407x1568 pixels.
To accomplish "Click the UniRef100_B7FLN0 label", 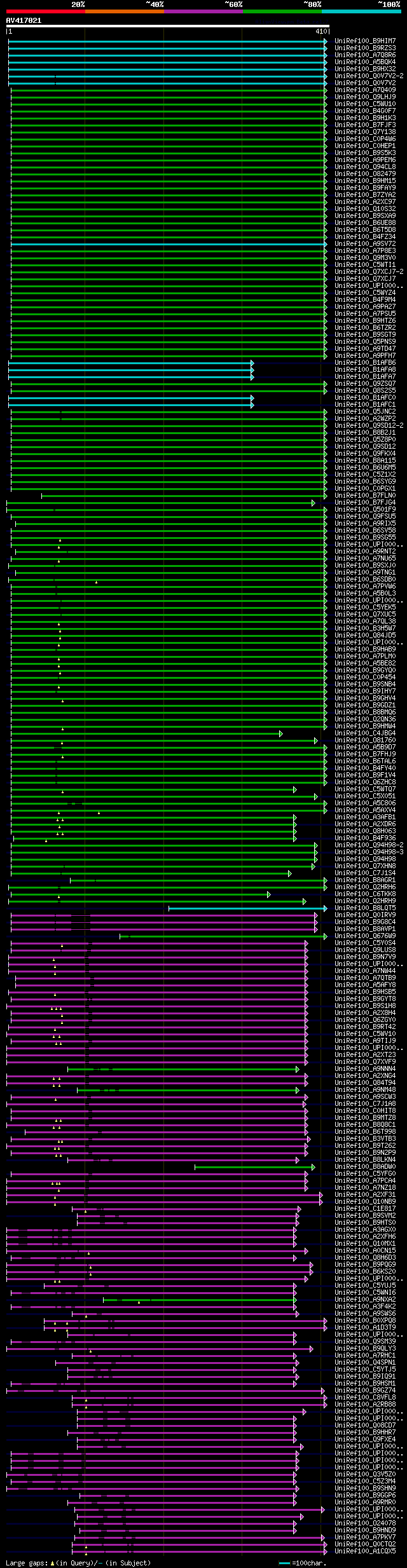I will coord(365,496).
